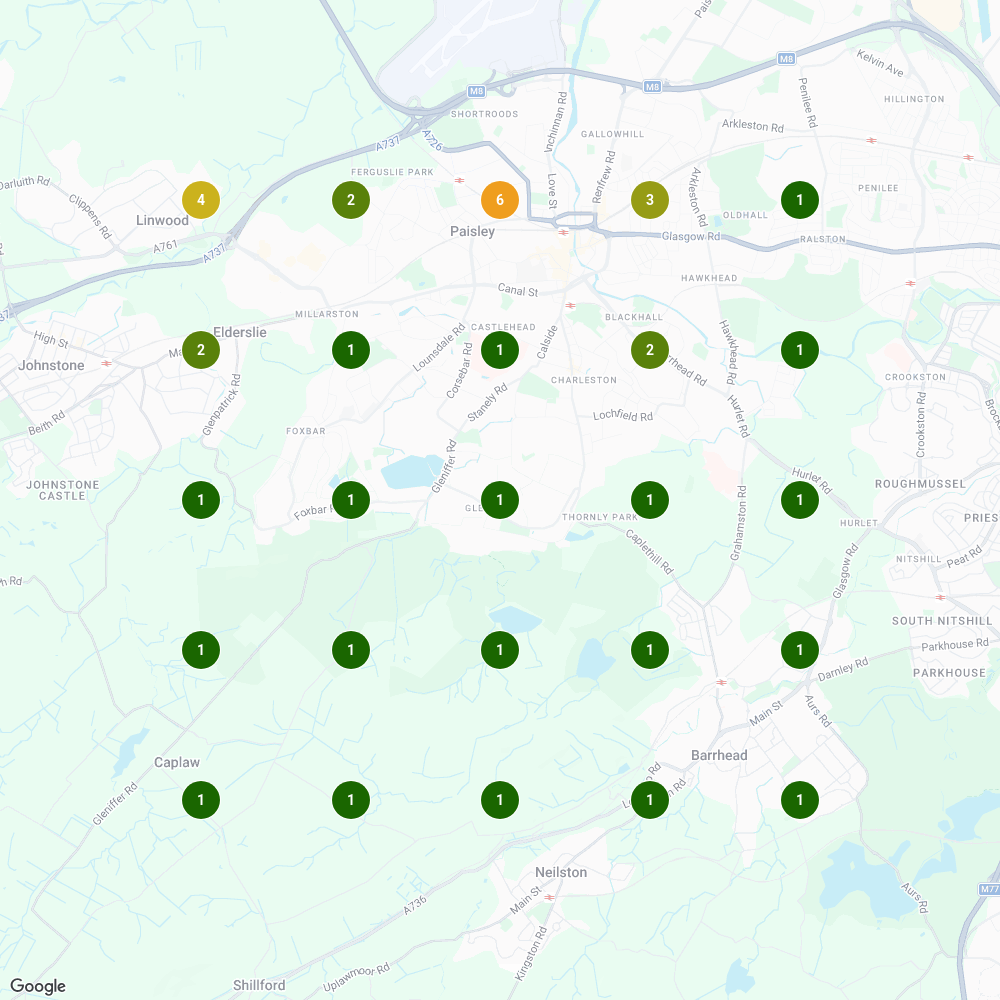Image resolution: width=1000 pixels, height=1000 pixels.
Task: Open the Google logo link
Action: 38,986
